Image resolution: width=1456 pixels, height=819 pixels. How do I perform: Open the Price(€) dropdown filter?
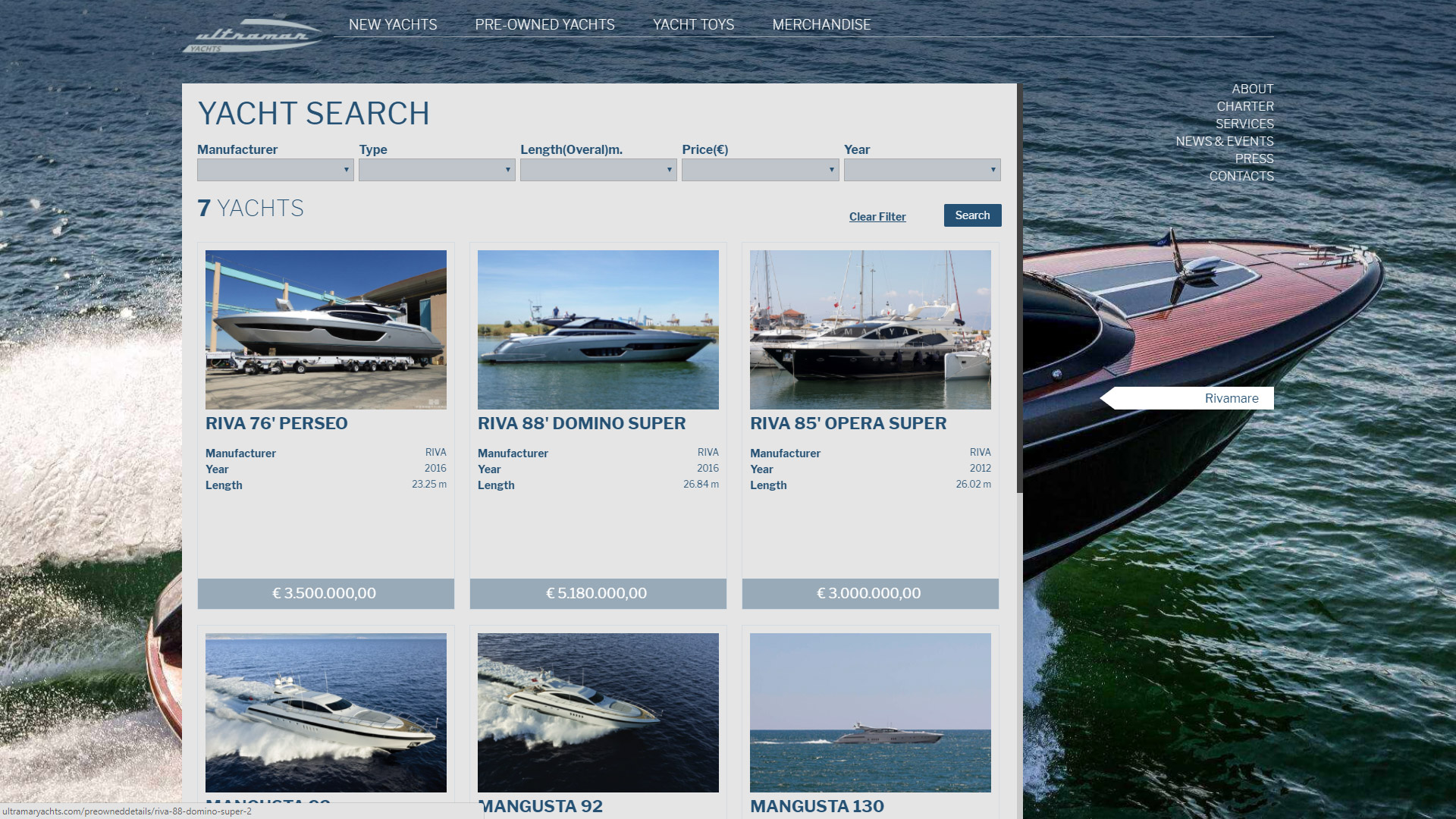(x=760, y=170)
